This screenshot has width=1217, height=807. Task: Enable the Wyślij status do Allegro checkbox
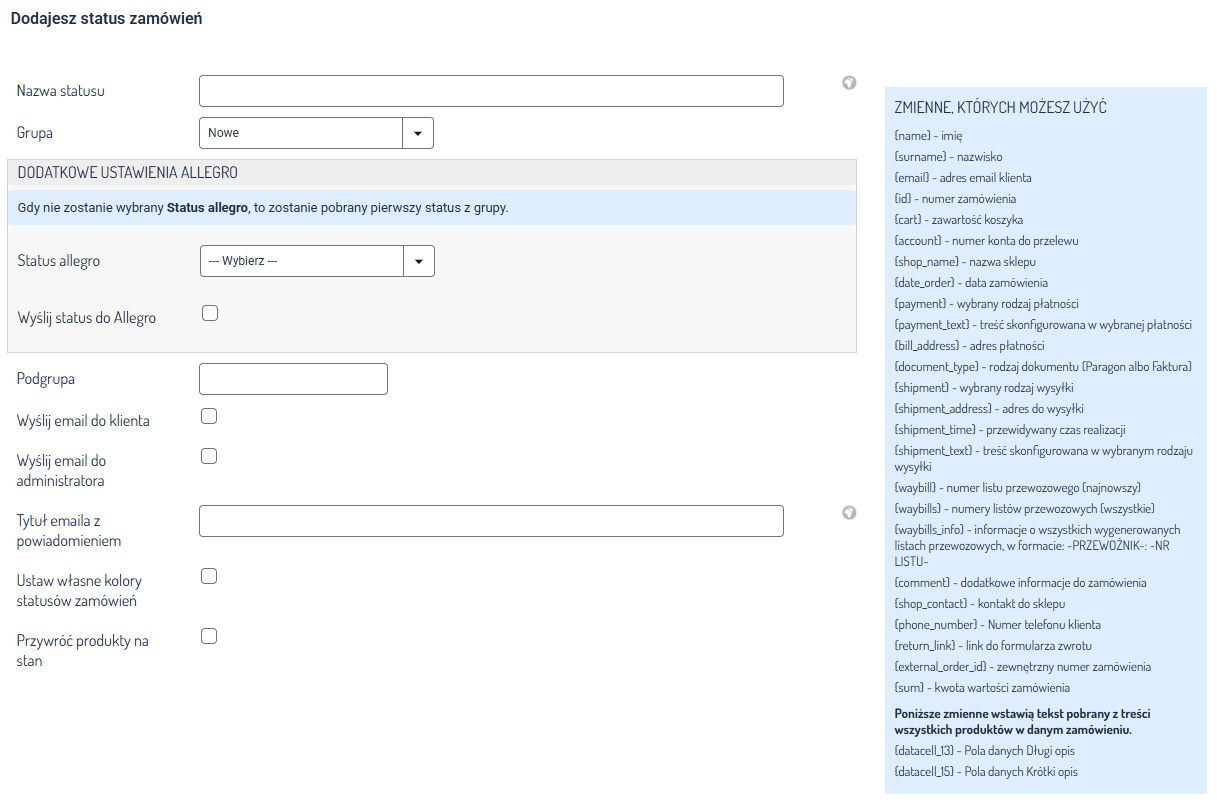point(210,313)
